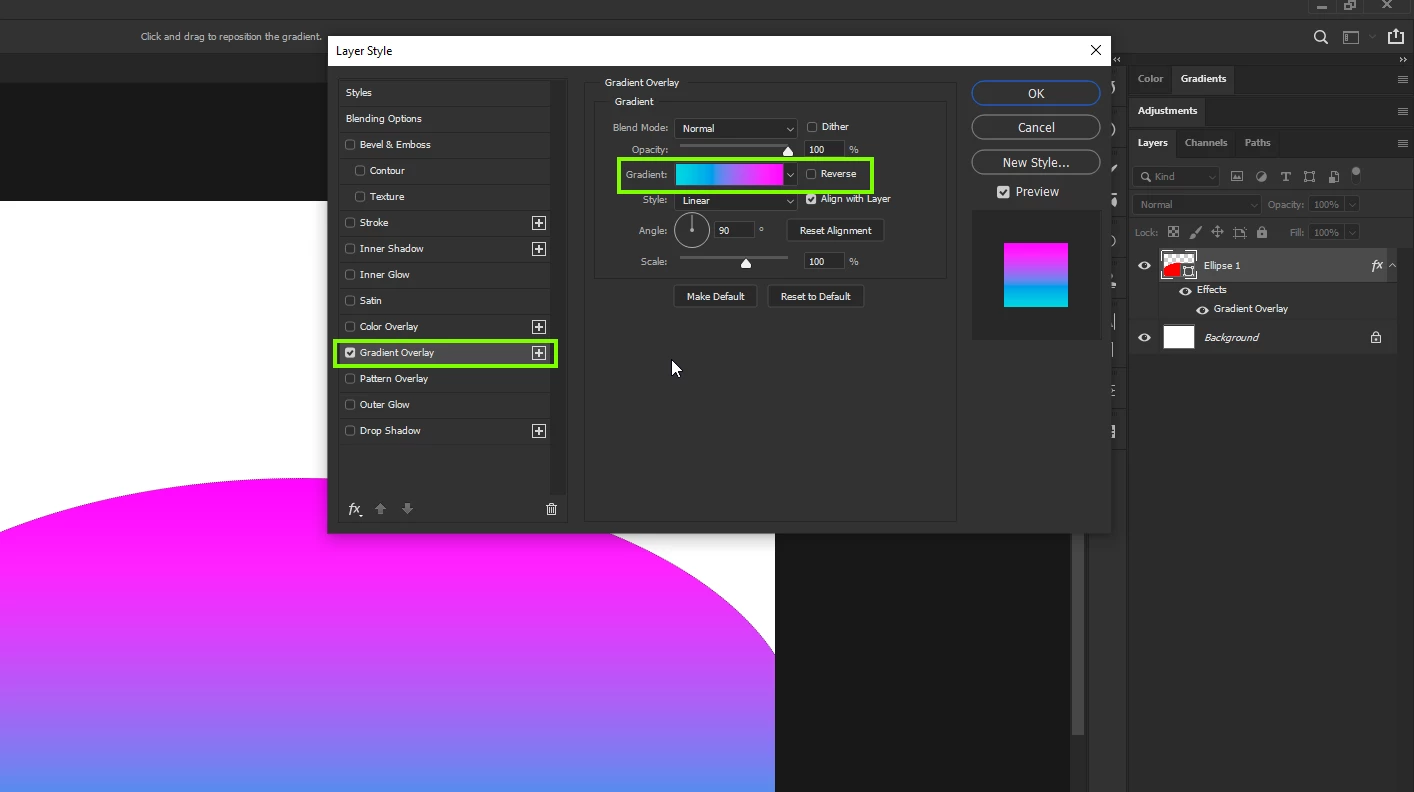Click the Cancel button
The image size is (1414, 792).
pyautogui.click(x=1036, y=127)
